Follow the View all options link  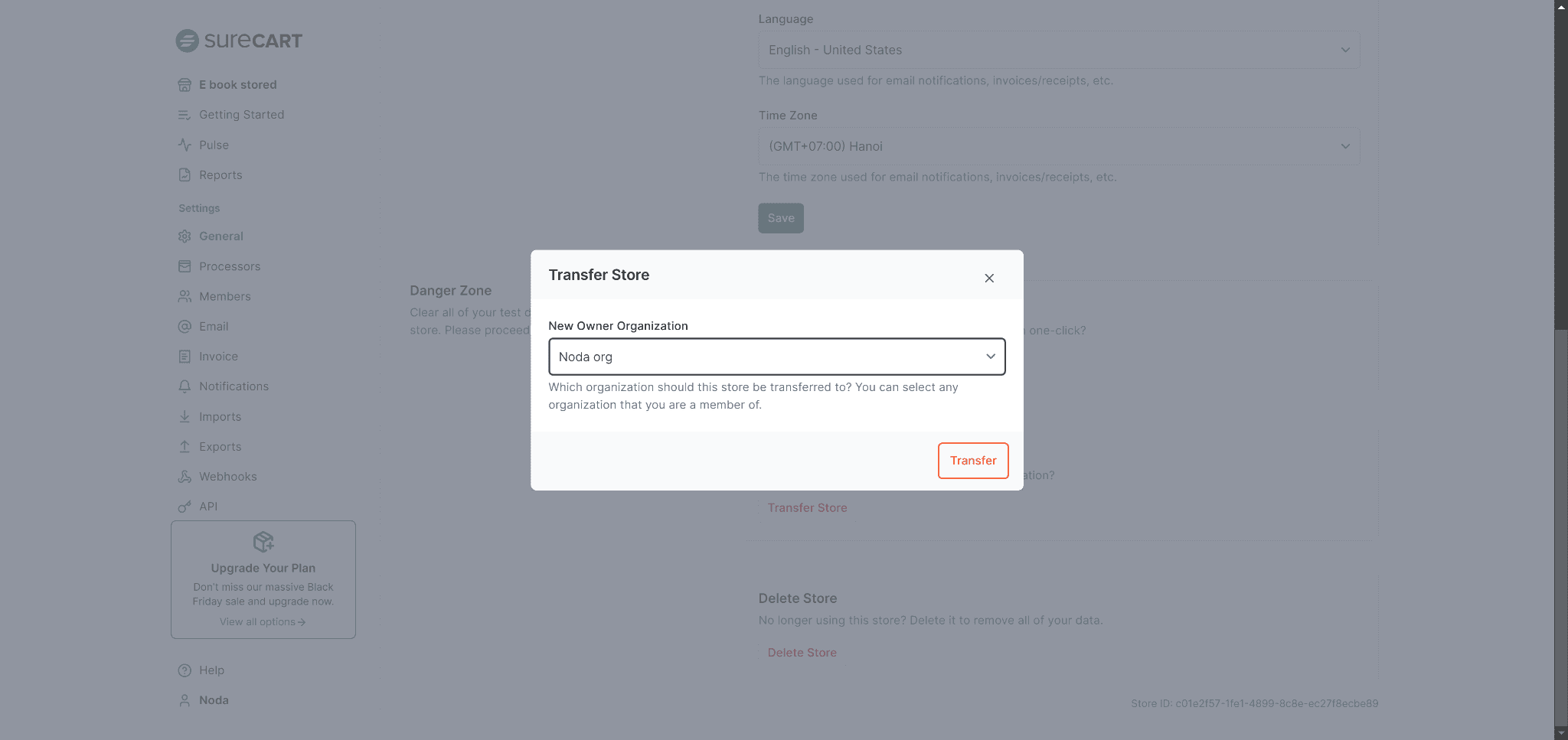(263, 622)
